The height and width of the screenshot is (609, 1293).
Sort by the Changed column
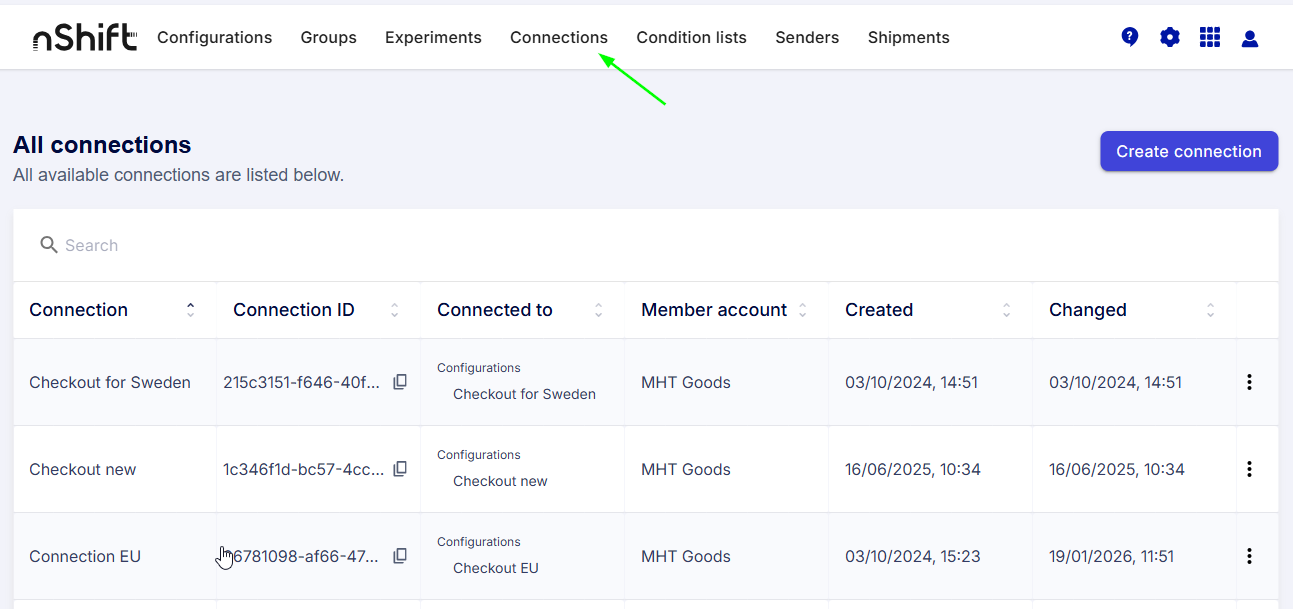coord(1210,310)
